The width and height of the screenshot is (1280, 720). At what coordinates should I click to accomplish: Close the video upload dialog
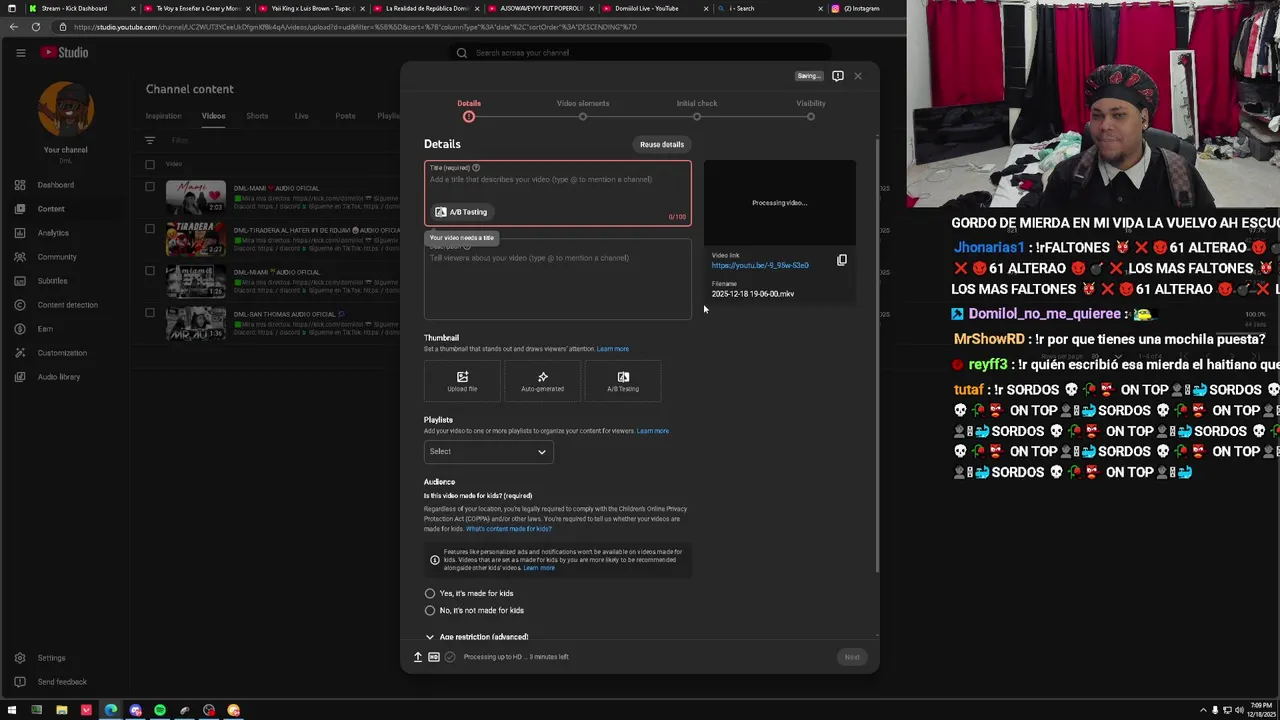pos(858,76)
